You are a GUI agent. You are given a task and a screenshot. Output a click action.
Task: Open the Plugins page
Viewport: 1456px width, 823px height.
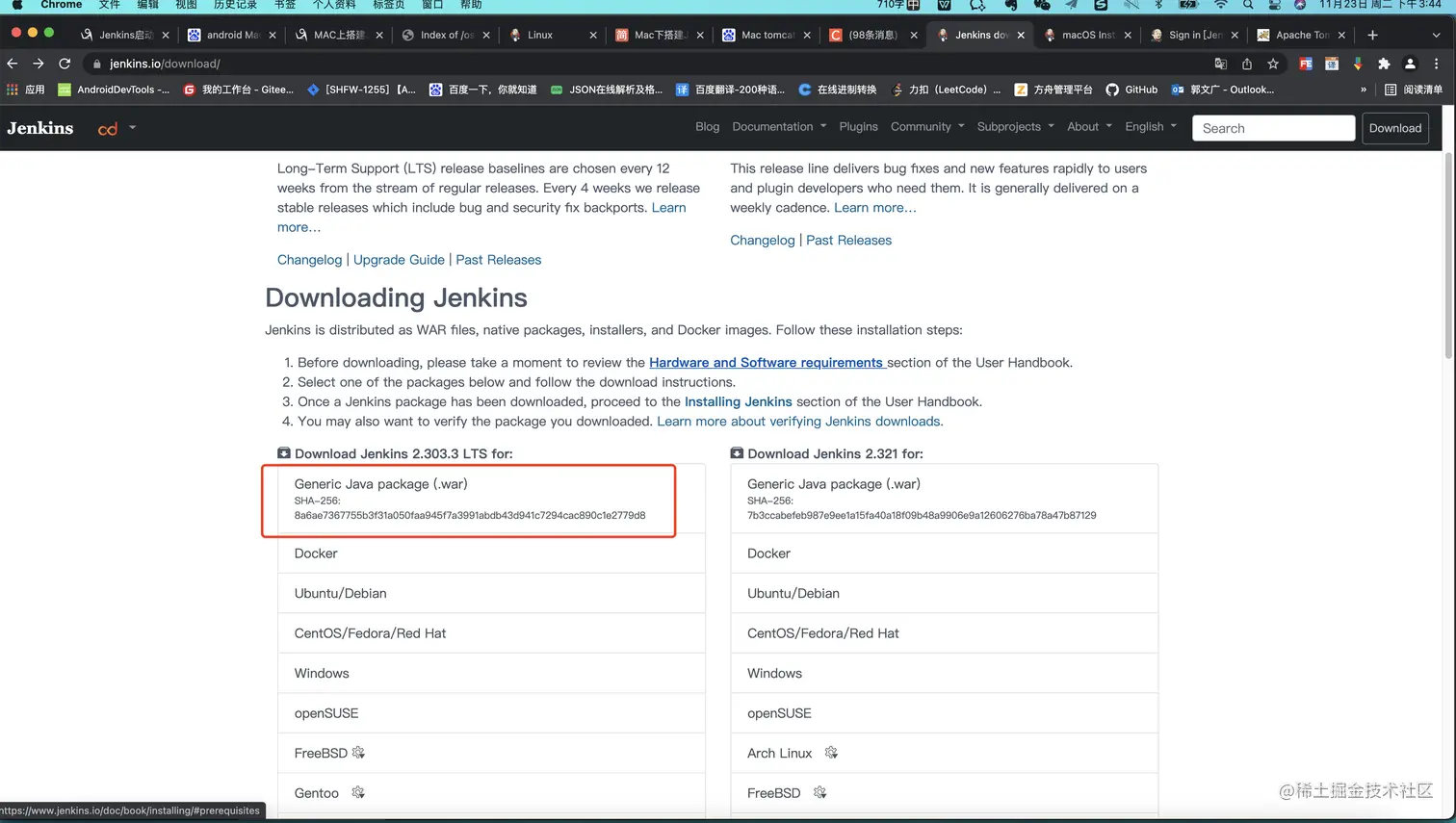858,127
